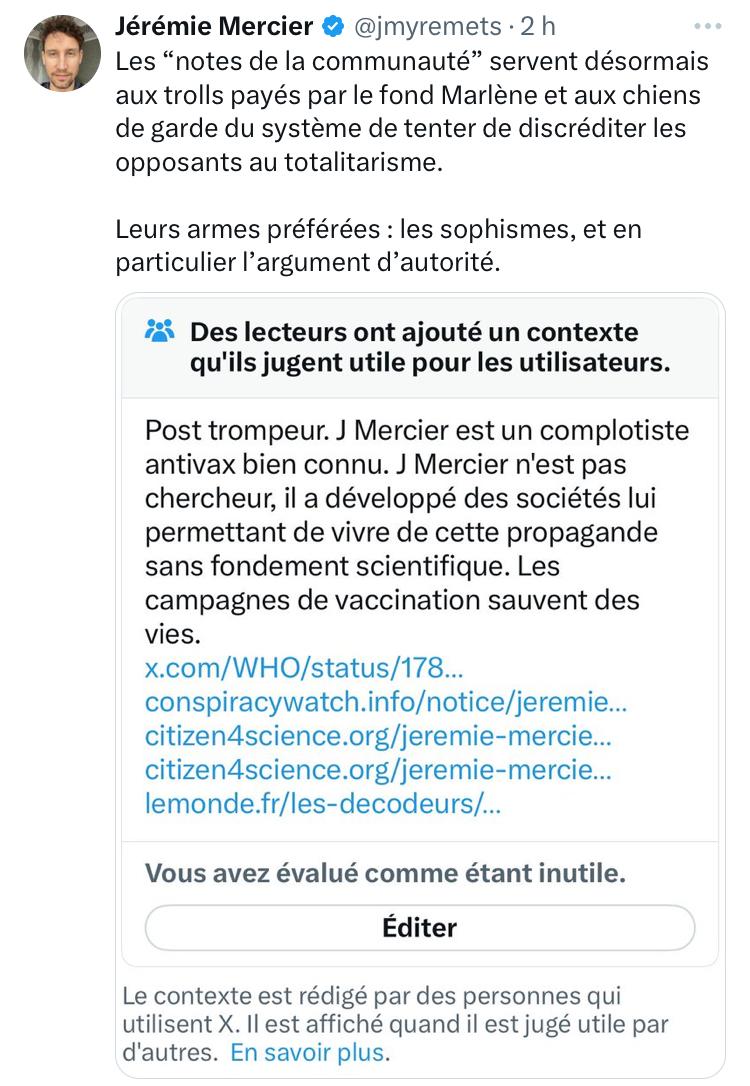Open Jérémie Mercier's profile photo

pos(62,53)
